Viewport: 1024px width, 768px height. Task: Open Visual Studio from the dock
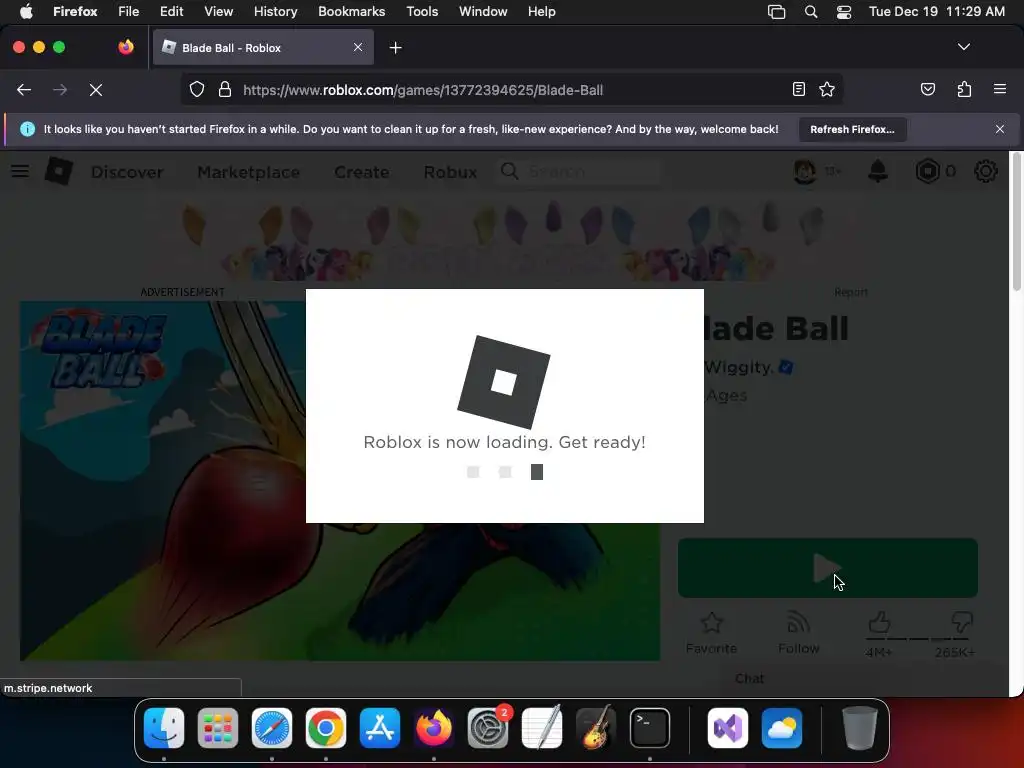point(728,728)
